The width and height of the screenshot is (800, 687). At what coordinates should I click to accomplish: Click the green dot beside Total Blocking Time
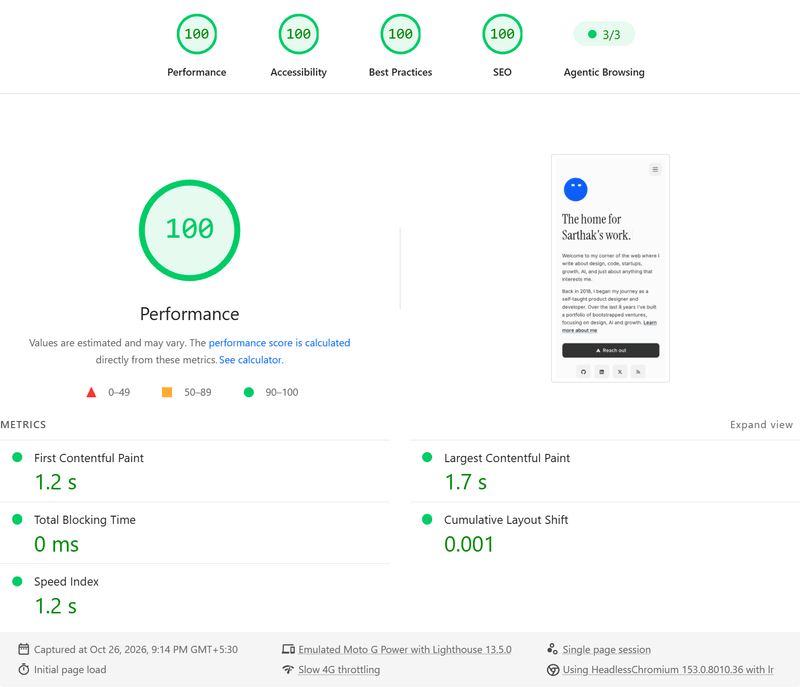[x=17, y=519]
